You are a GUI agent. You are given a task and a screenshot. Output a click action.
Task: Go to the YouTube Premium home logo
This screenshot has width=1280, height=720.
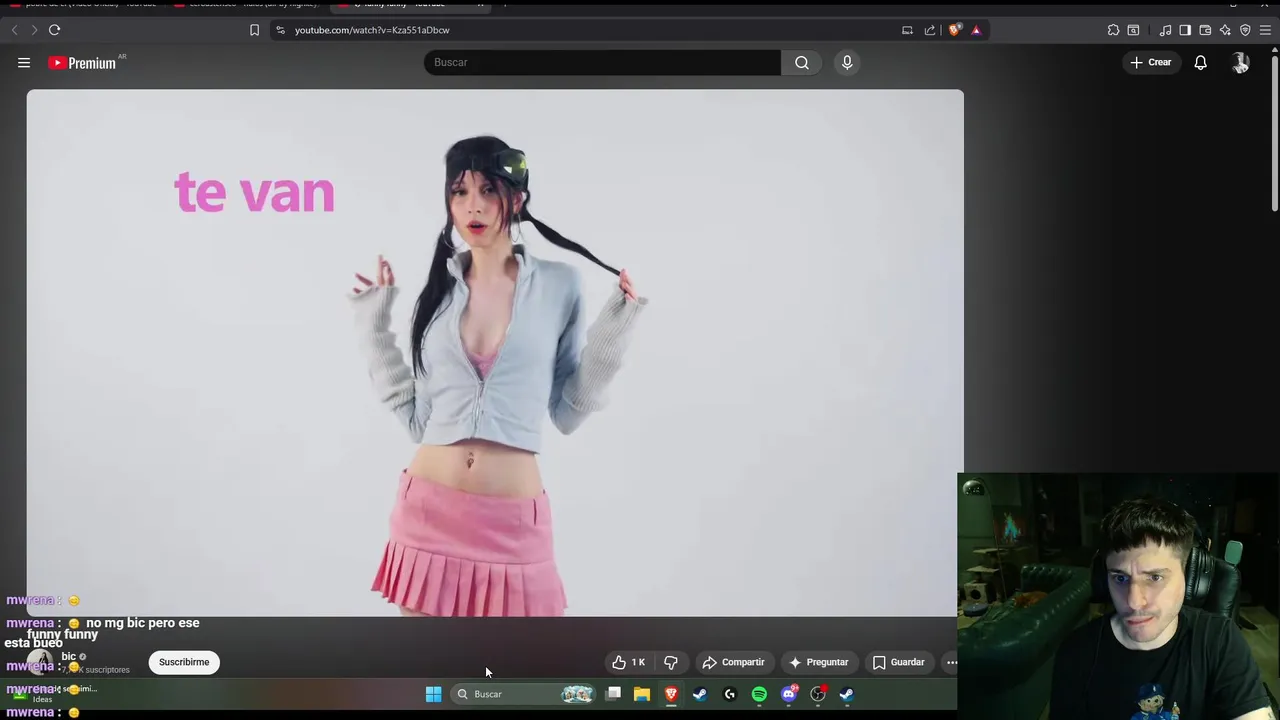click(82, 62)
